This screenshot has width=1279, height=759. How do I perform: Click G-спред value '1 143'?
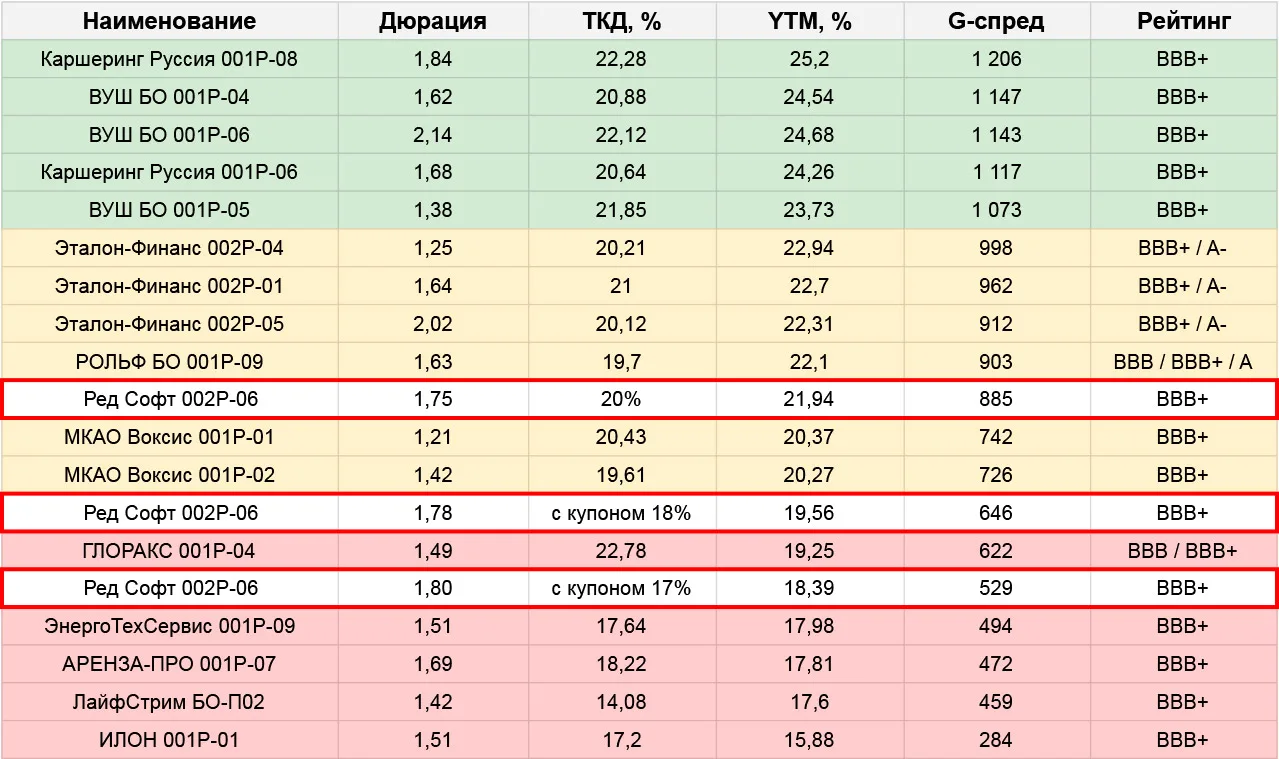[x=997, y=135]
